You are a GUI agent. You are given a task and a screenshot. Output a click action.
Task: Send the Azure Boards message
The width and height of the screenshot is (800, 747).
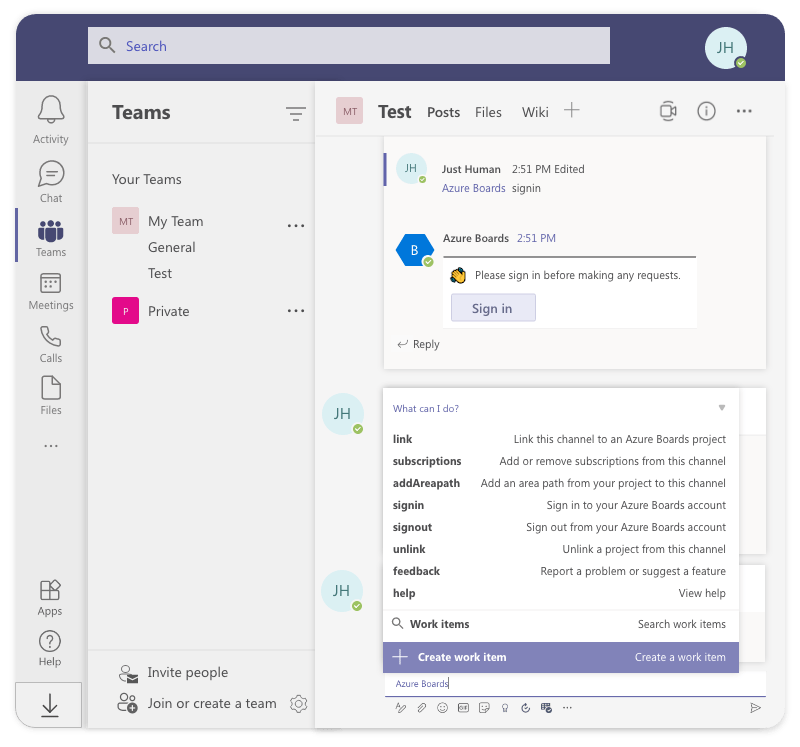757,706
